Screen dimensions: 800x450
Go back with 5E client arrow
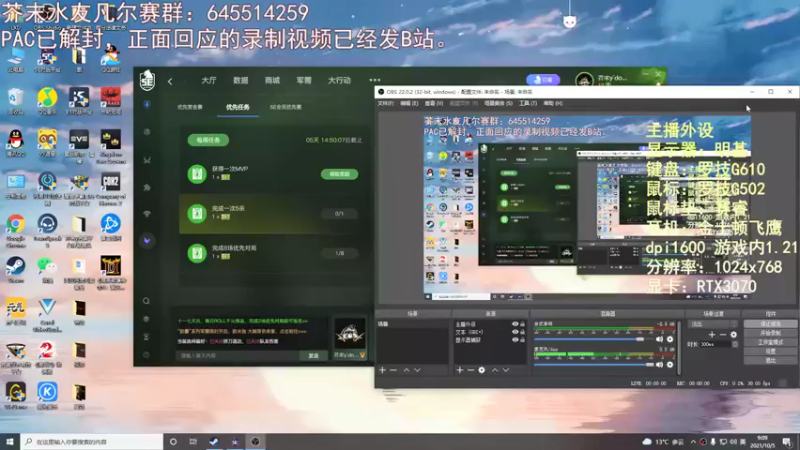click(170, 81)
